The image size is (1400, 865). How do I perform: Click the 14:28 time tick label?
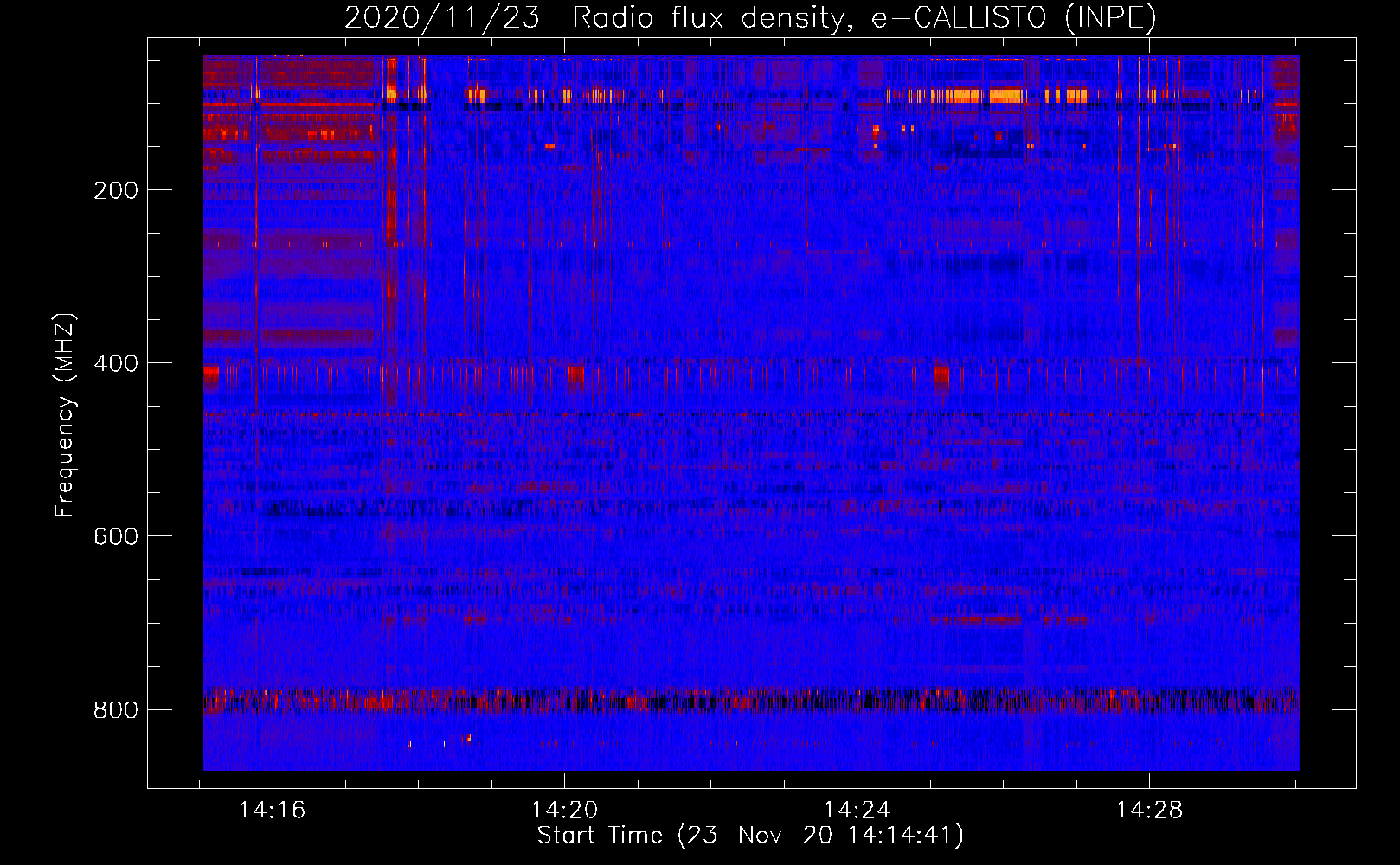tap(1149, 811)
